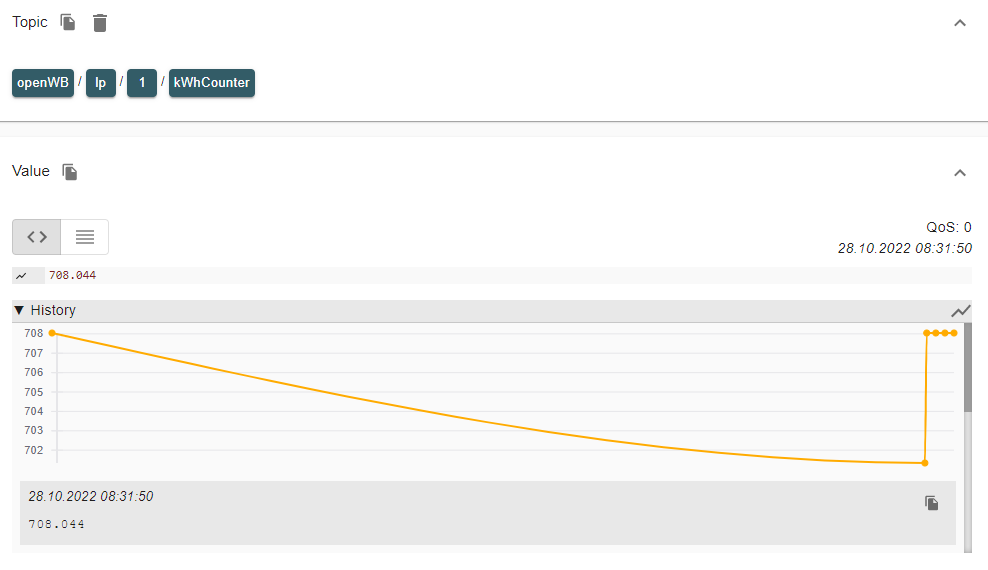This screenshot has width=988, height=570.
Task: Copy the topic path to clipboard
Action: (x=68, y=22)
